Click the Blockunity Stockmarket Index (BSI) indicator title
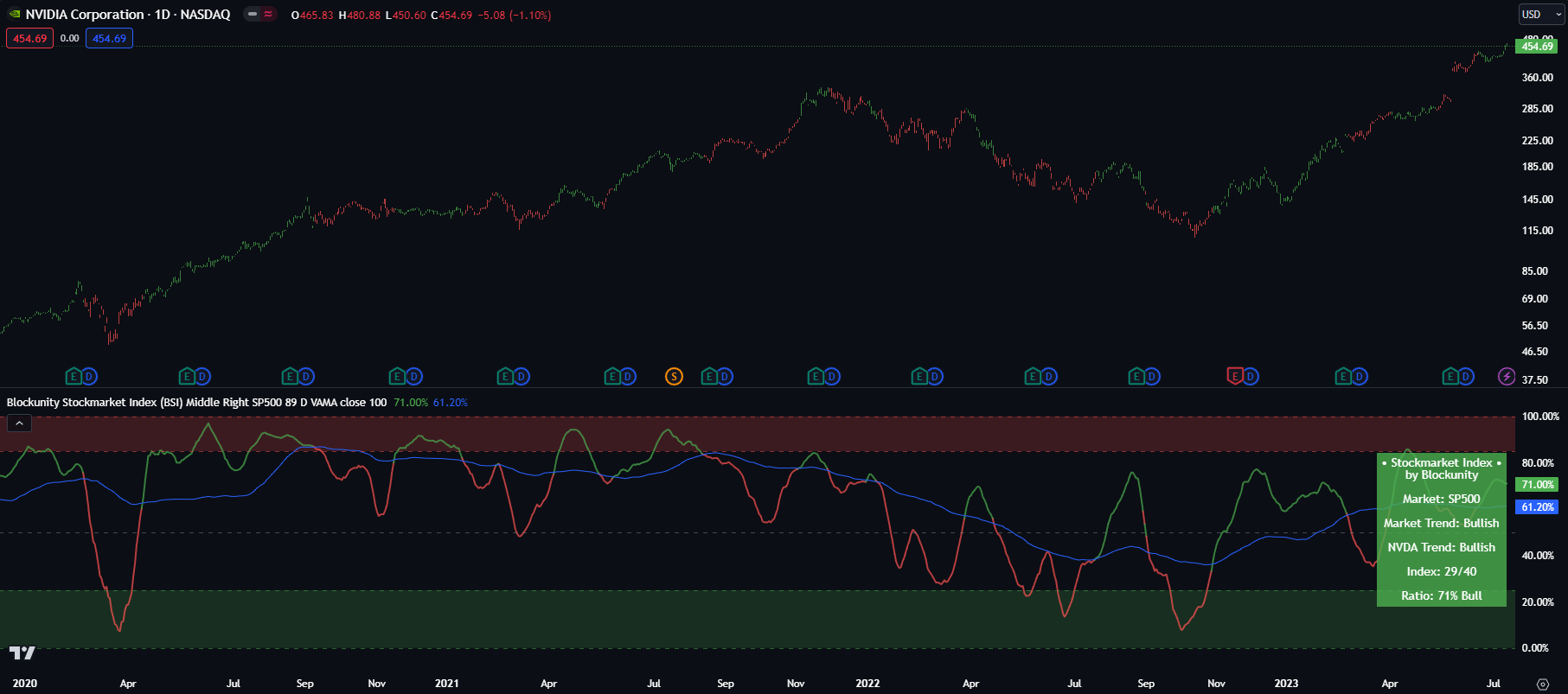This screenshot has height=694, width=1568. click(197, 403)
